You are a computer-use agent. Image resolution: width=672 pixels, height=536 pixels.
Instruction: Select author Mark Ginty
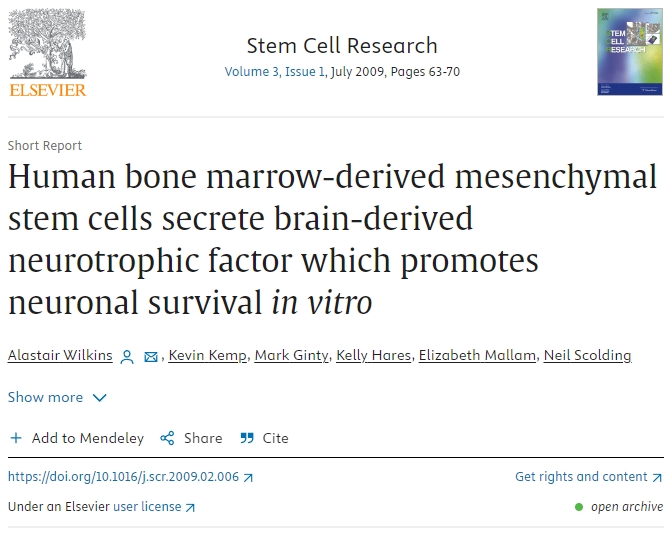tap(291, 356)
